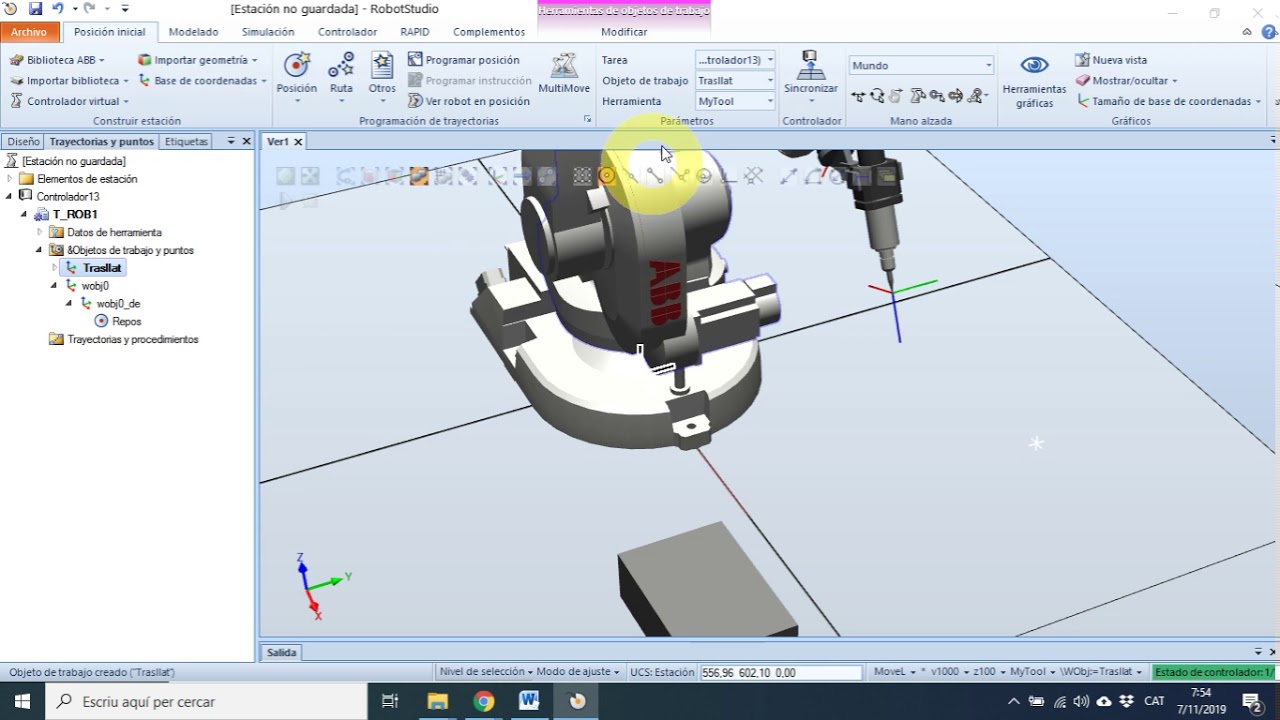The image size is (1280, 720).
Task: Open the Mostrar/ocultar menu
Action: pyautogui.click(x=1126, y=80)
